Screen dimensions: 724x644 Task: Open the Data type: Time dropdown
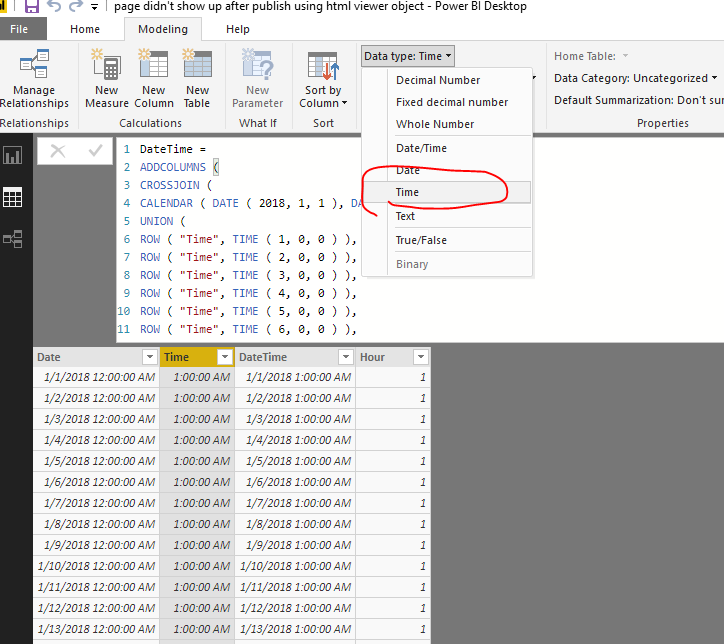[x=408, y=56]
